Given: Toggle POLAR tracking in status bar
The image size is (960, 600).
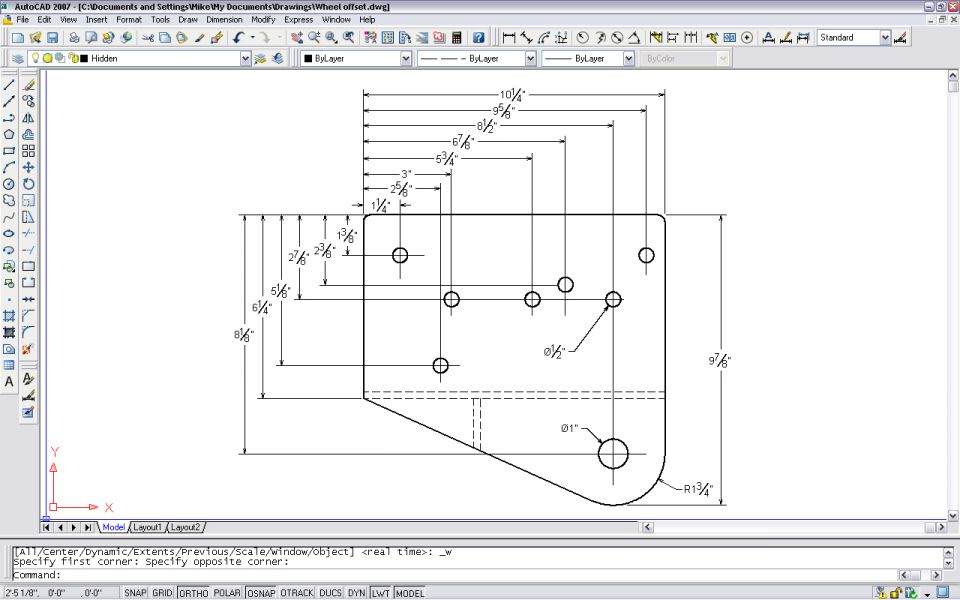Looking at the screenshot, I should 227,593.
